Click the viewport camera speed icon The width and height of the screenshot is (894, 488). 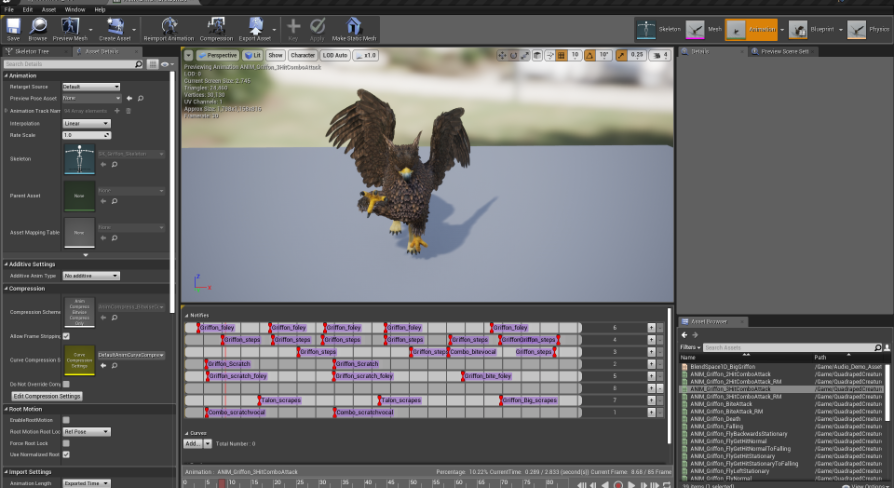click(x=660, y=55)
